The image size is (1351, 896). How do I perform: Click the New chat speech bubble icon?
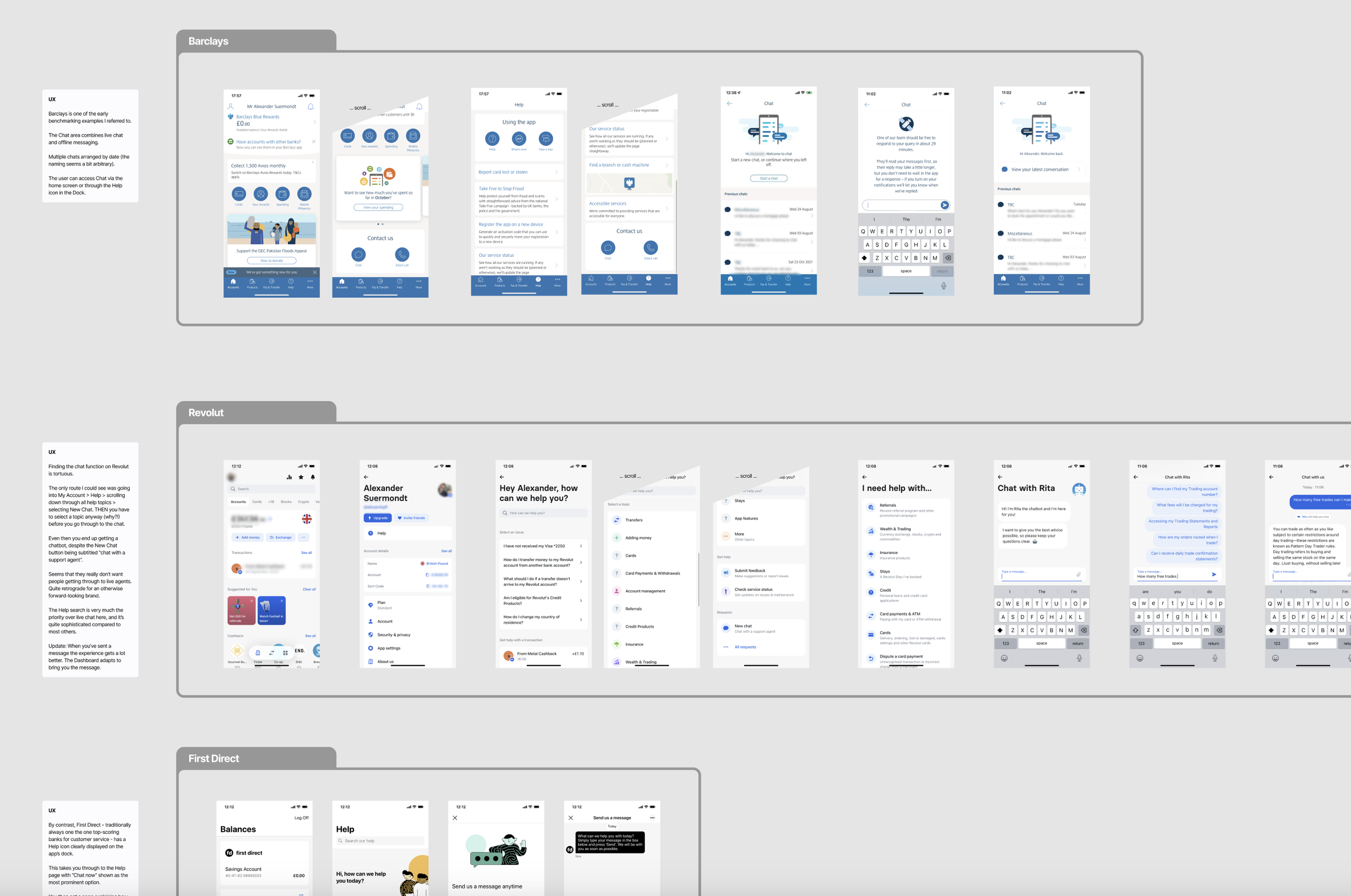coord(725,628)
